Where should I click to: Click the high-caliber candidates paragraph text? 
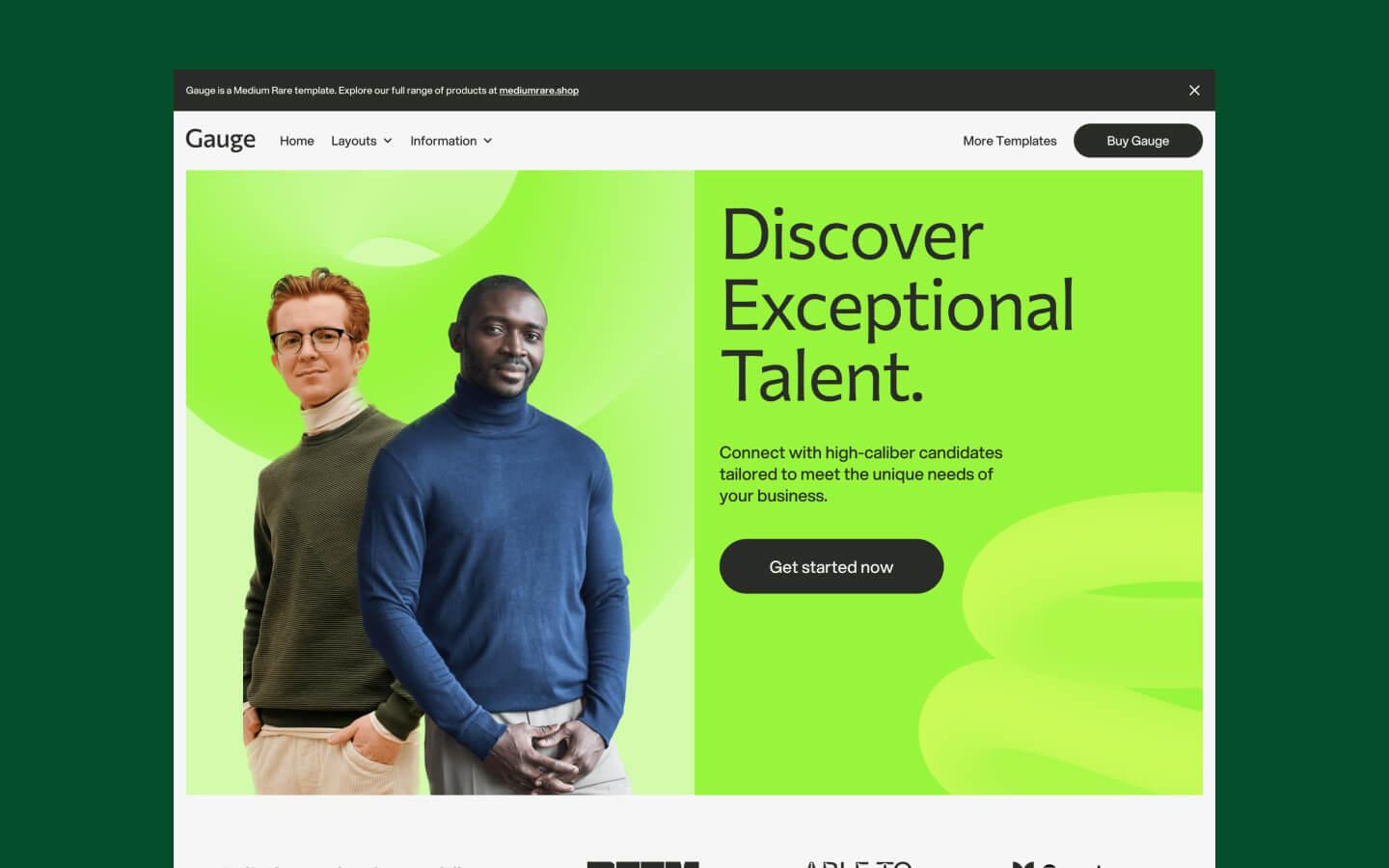coord(860,475)
